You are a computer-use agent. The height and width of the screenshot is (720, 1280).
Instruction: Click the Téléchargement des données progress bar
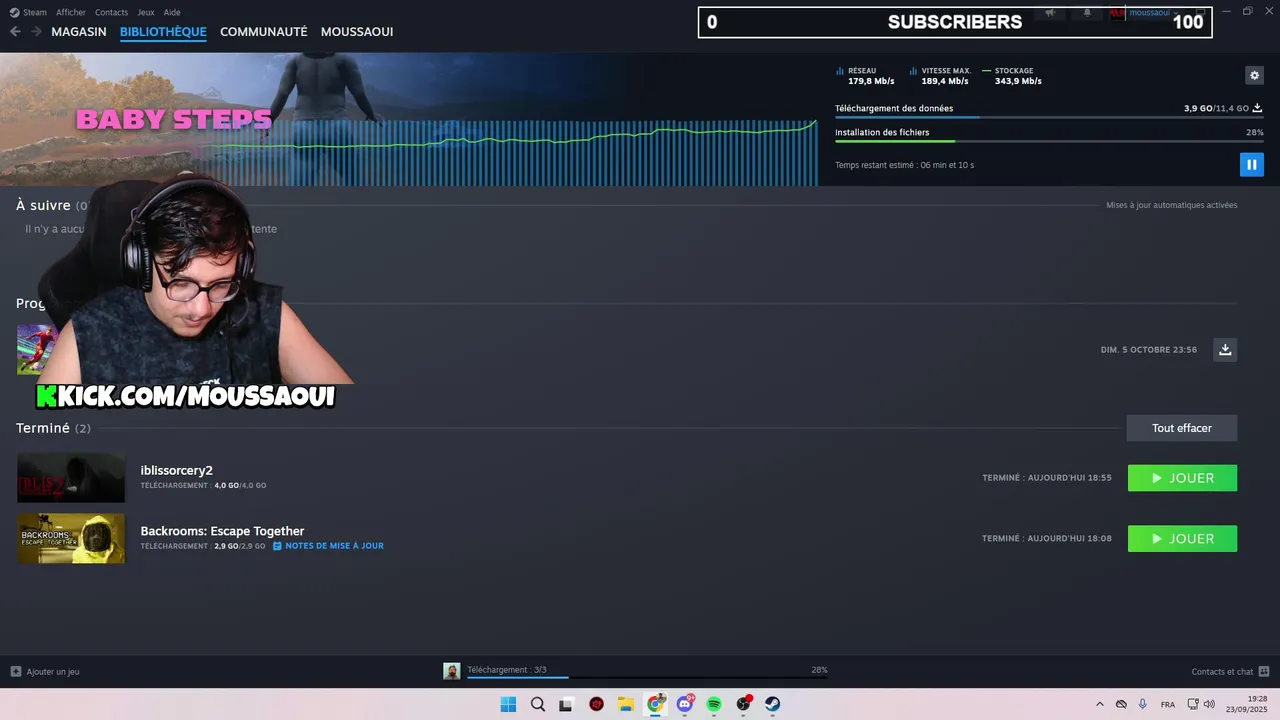pyautogui.click(x=1049, y=118)
